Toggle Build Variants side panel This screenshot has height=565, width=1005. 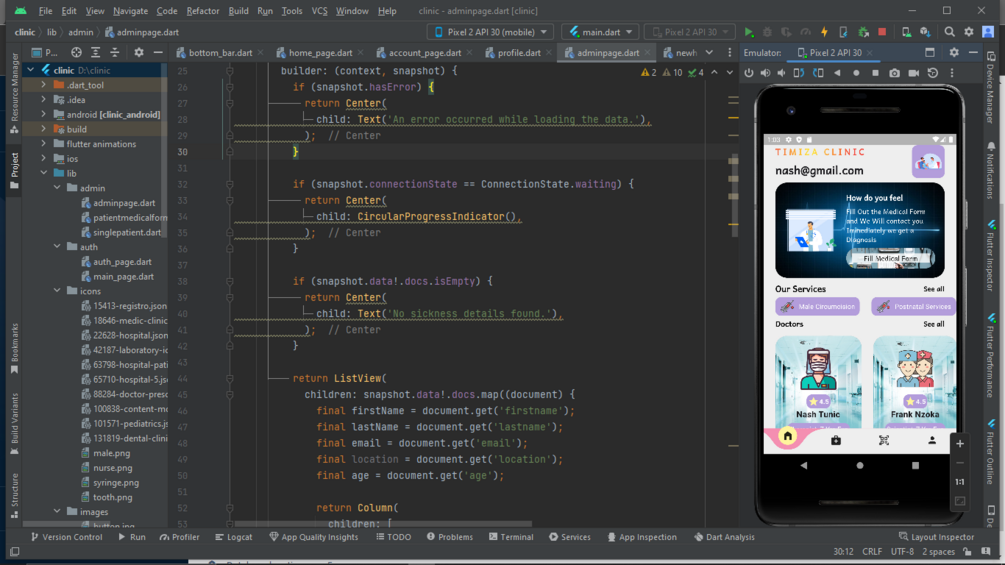14,424
